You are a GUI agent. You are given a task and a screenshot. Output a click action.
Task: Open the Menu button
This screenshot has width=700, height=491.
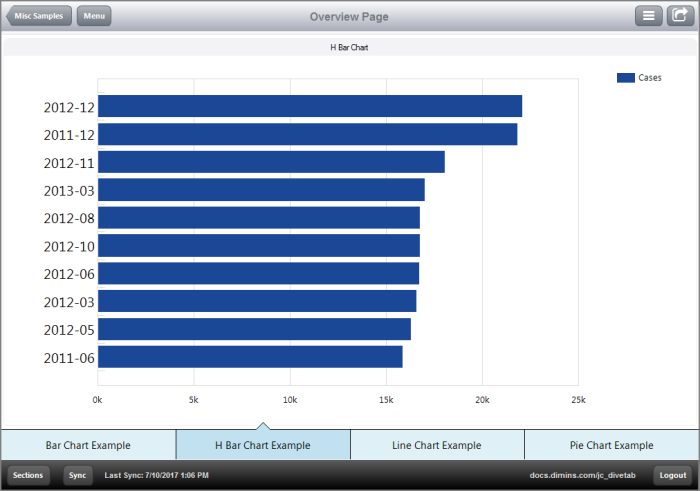tap(94, 16)
